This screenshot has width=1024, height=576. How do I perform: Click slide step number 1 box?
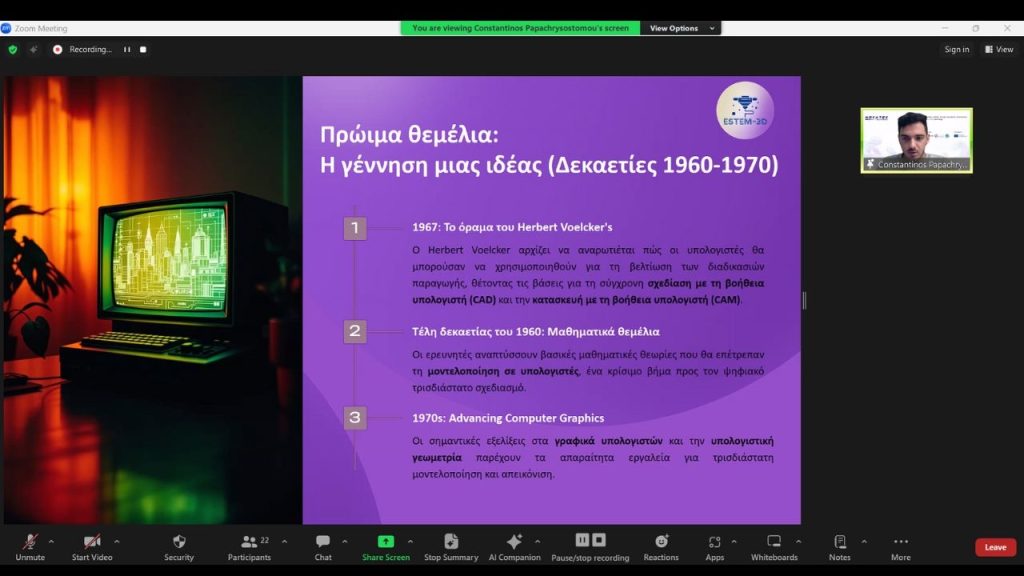click(355, 228)
